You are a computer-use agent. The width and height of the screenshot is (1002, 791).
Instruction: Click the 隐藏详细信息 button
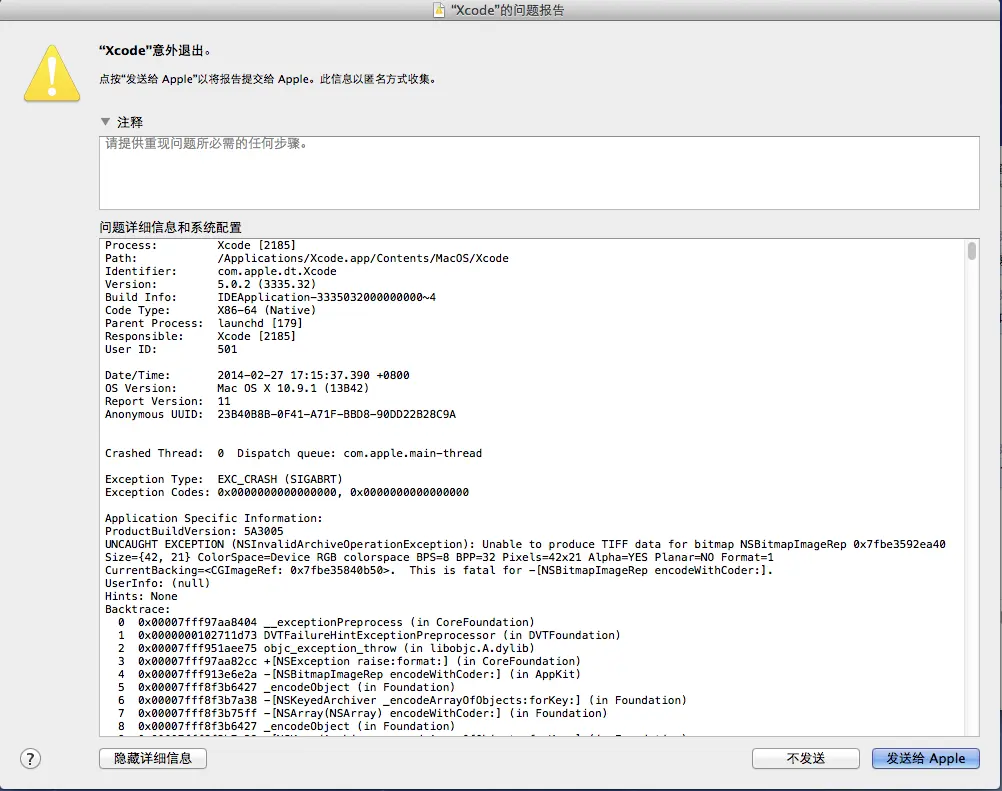click(153, 758)
